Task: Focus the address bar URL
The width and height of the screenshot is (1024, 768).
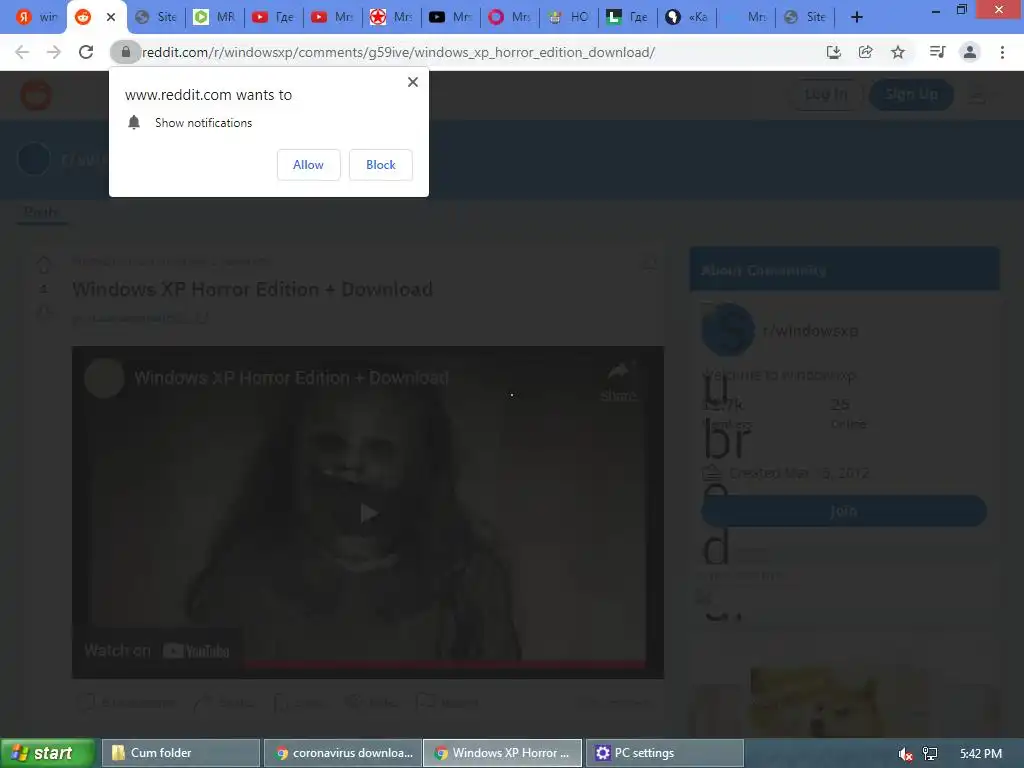Action: 398,52
